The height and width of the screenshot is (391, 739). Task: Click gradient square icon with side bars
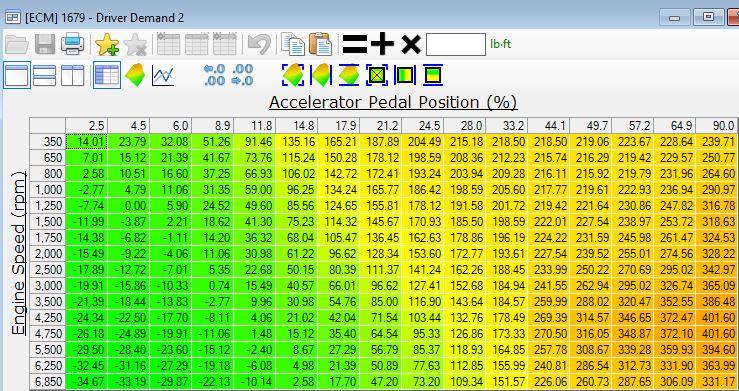pyautogui.click(x=405, y=75)
